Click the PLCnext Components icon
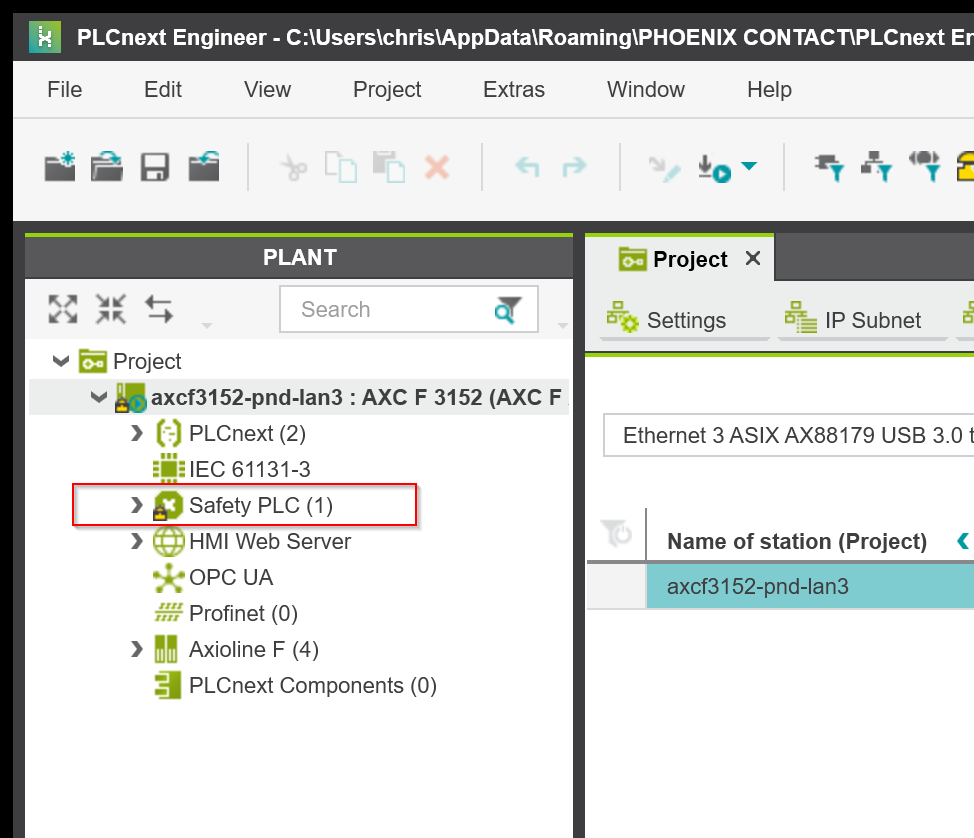 pyautogui.click(x=168, y=685)
